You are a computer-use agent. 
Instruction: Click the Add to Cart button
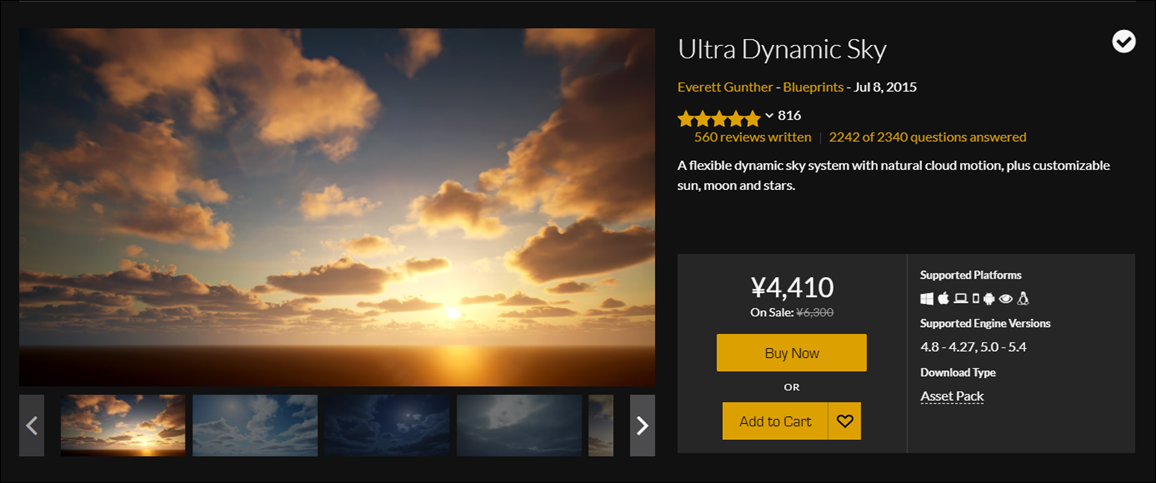pos(776,421)
